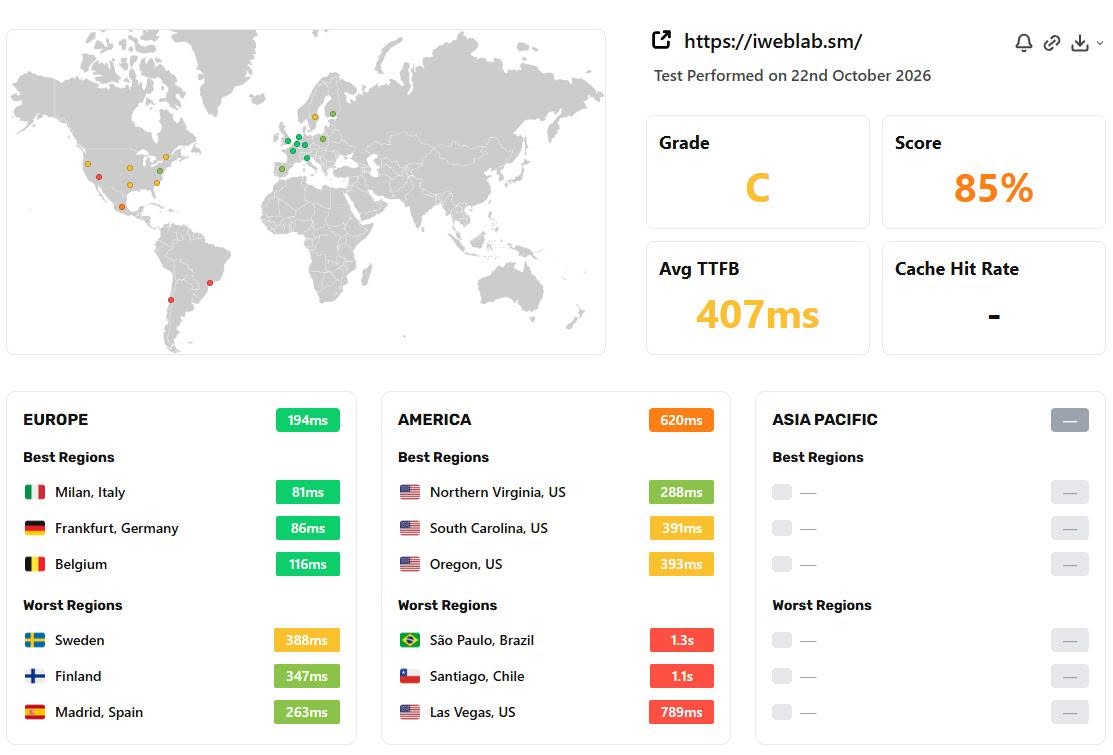Select the São Paulo, Brazil label
Viewport: 1113px width, 755px height.
pyautogui.click(x=481, y=640)
